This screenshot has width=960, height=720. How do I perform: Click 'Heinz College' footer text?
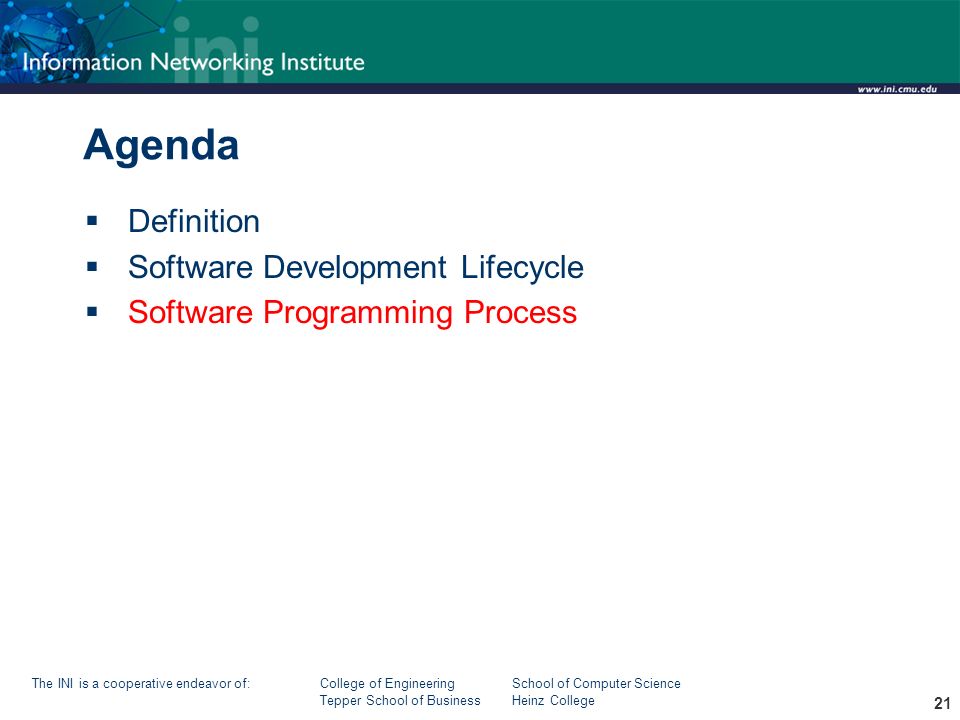(x=553, y=700)
